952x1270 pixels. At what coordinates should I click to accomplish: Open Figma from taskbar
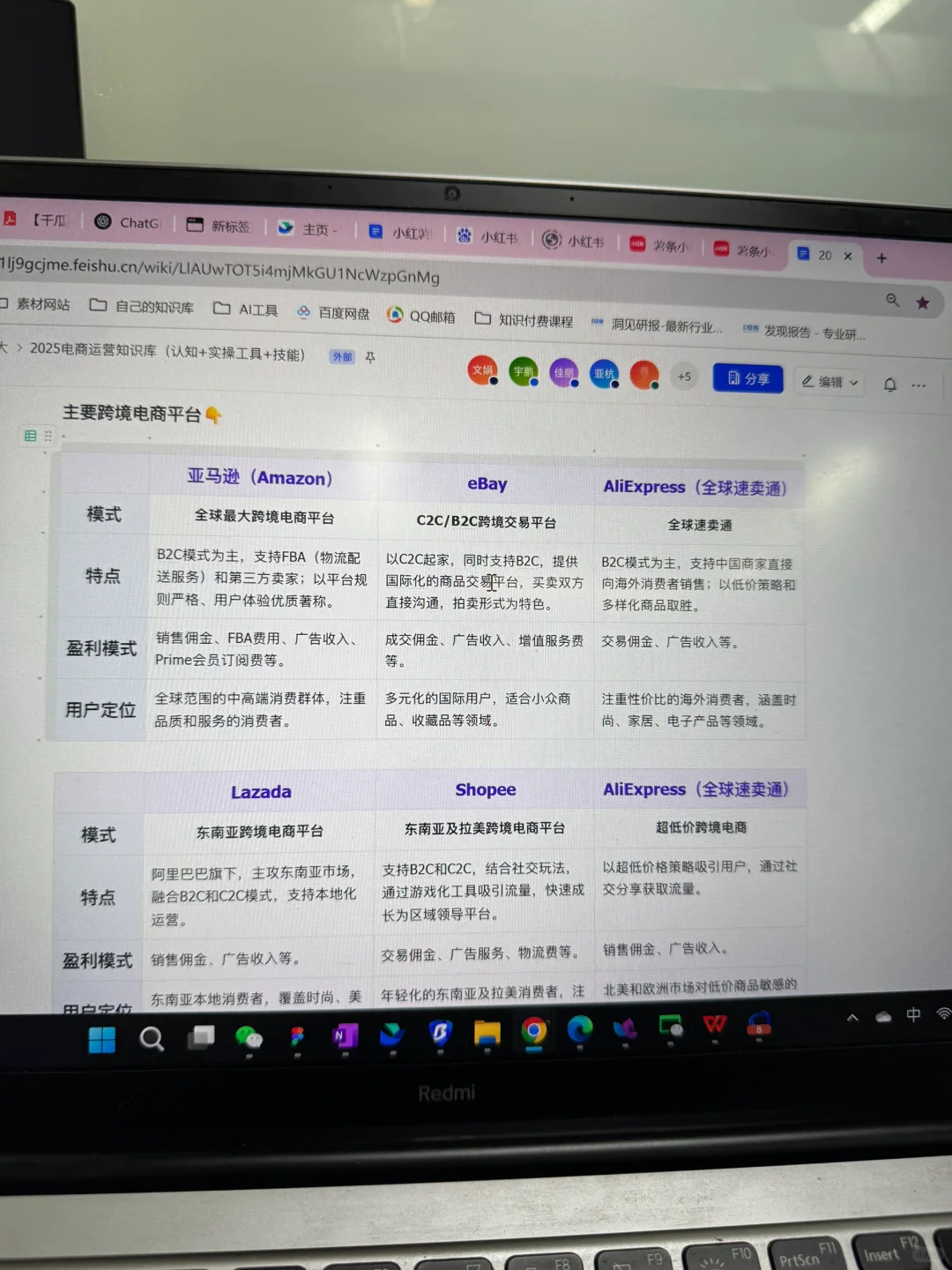pos(298,1037)
